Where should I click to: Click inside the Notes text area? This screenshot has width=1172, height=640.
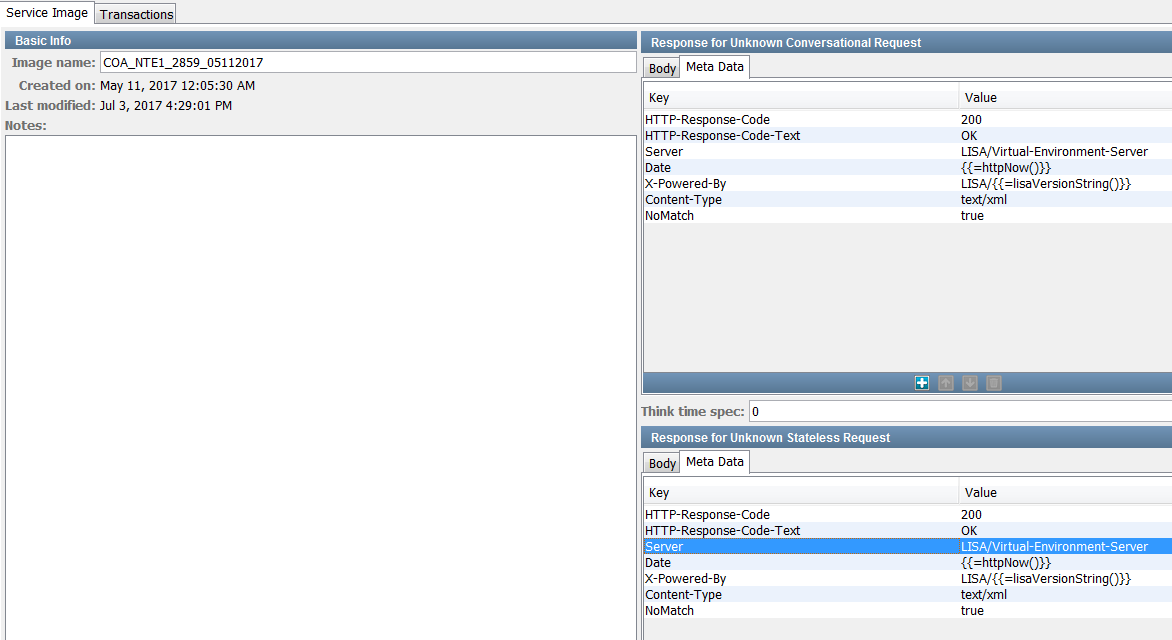point(321,387)
